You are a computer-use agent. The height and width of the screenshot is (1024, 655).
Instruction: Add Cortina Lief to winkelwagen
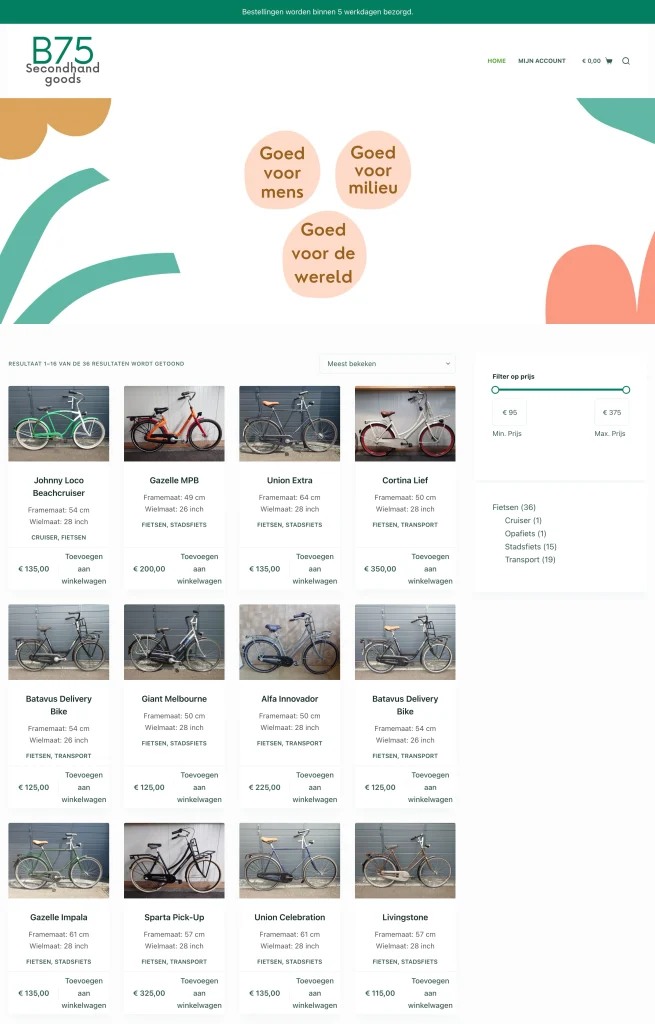point(430,569)
